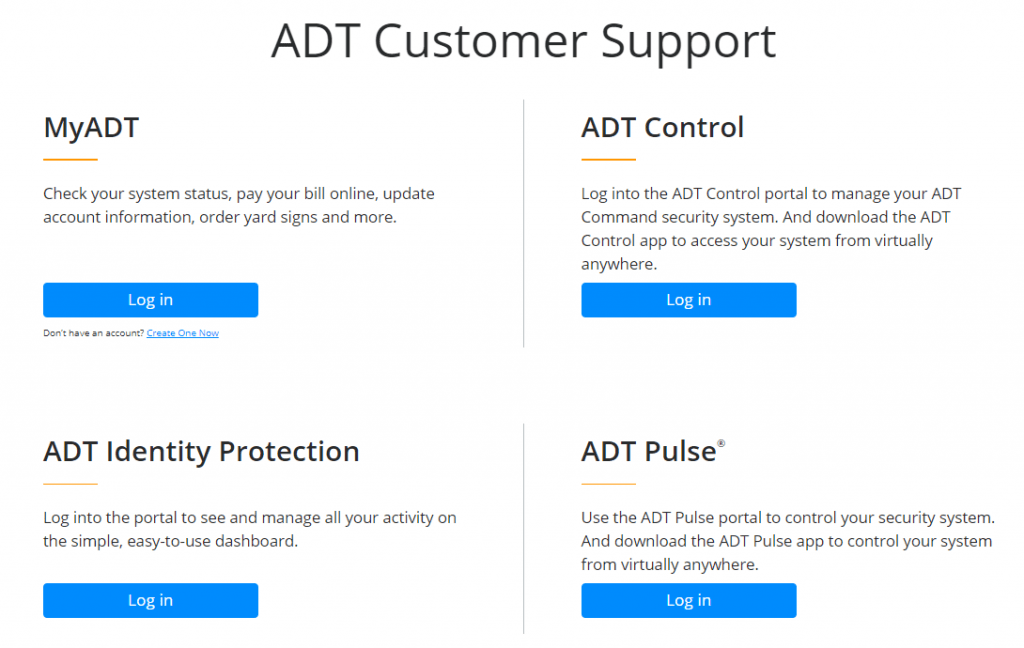1024x648 pixels.
Task: Select the MyADT heading
Action: coord(91,127)
